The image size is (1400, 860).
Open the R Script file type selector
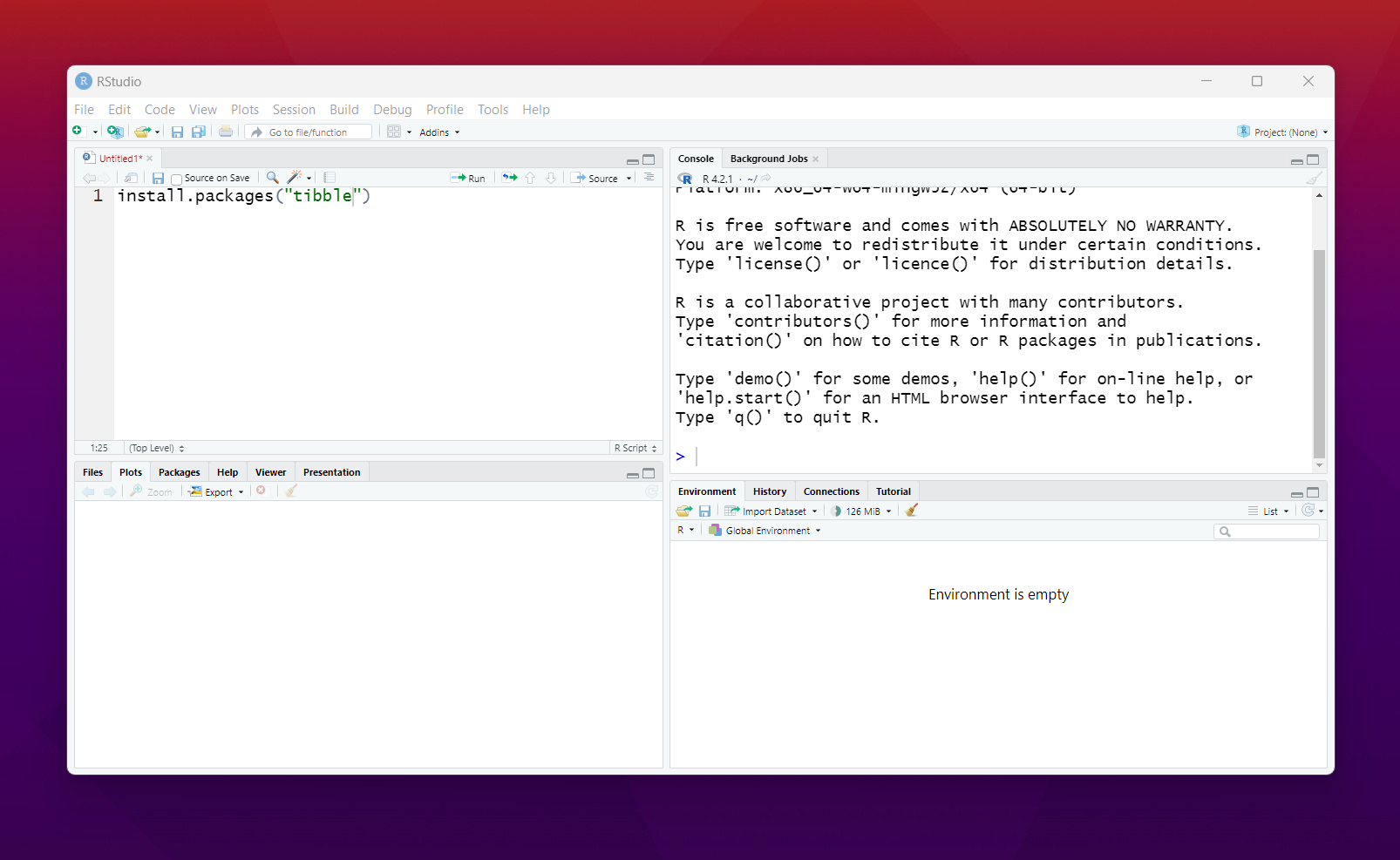tap(635, 448)
